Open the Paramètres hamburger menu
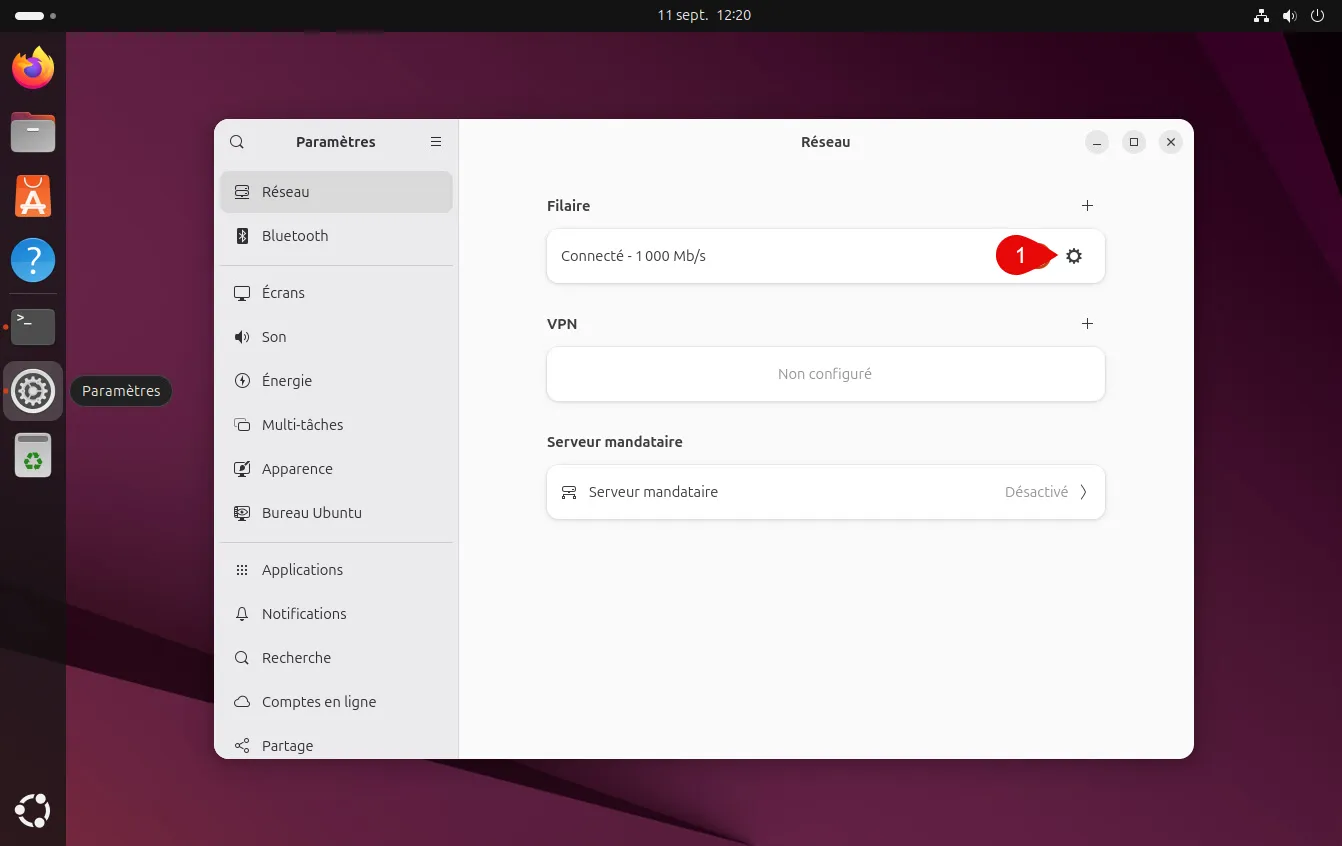1342x846 pixels. [436, 142]
